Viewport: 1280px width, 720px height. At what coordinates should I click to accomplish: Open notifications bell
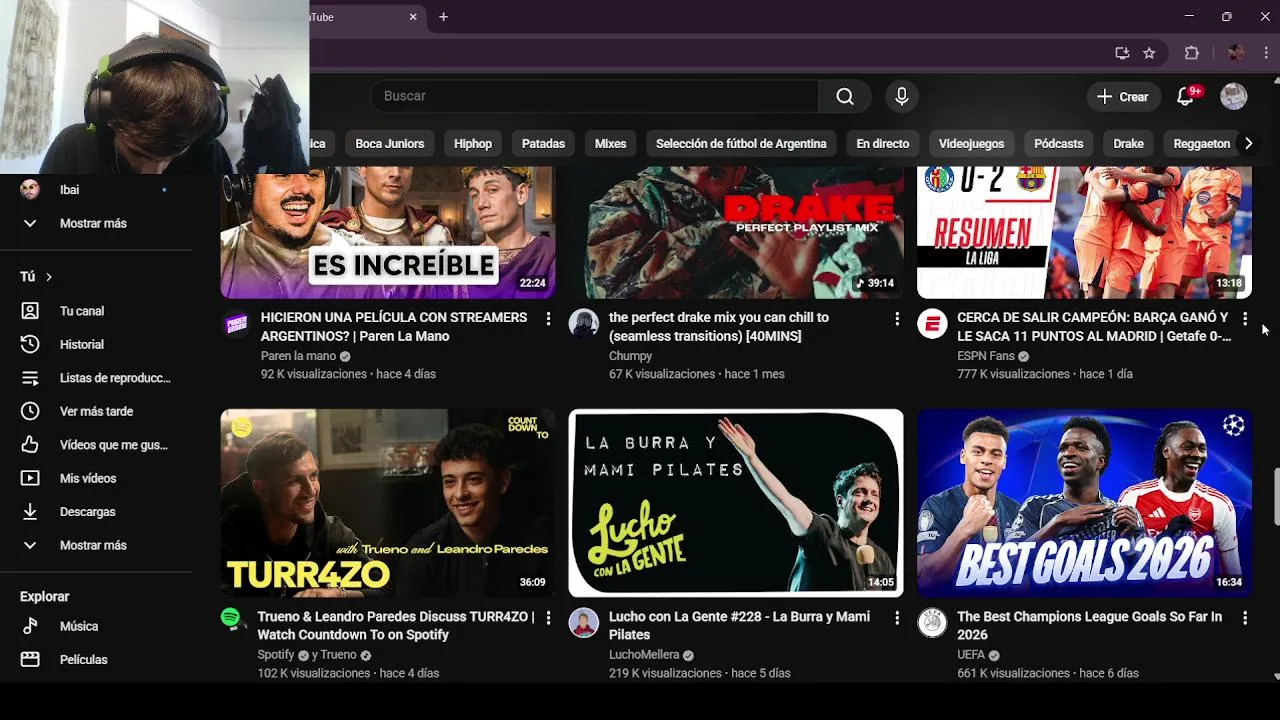click(x=1186, y=96)
